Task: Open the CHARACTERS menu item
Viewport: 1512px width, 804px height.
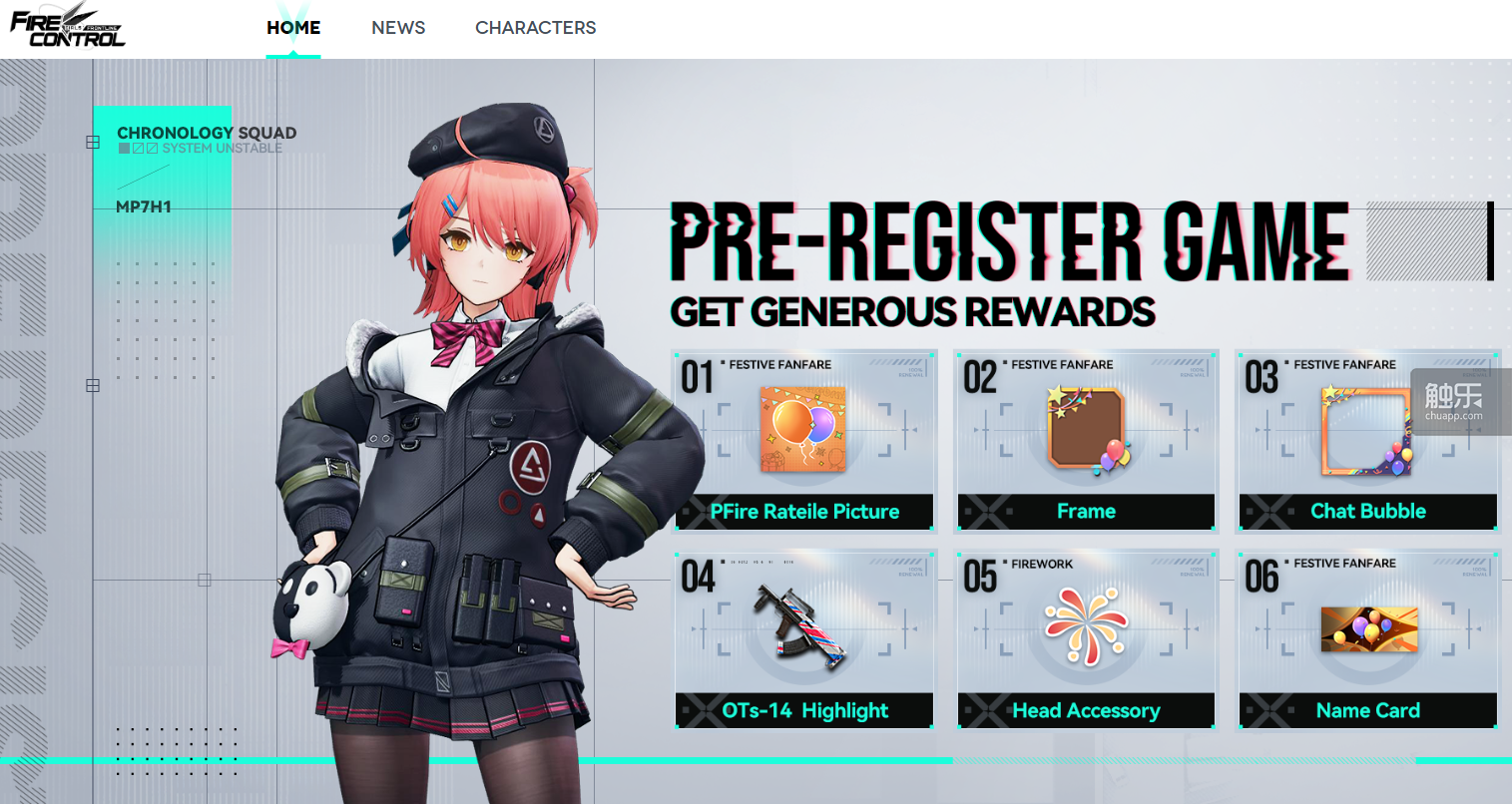Action: tap(536, 28)
